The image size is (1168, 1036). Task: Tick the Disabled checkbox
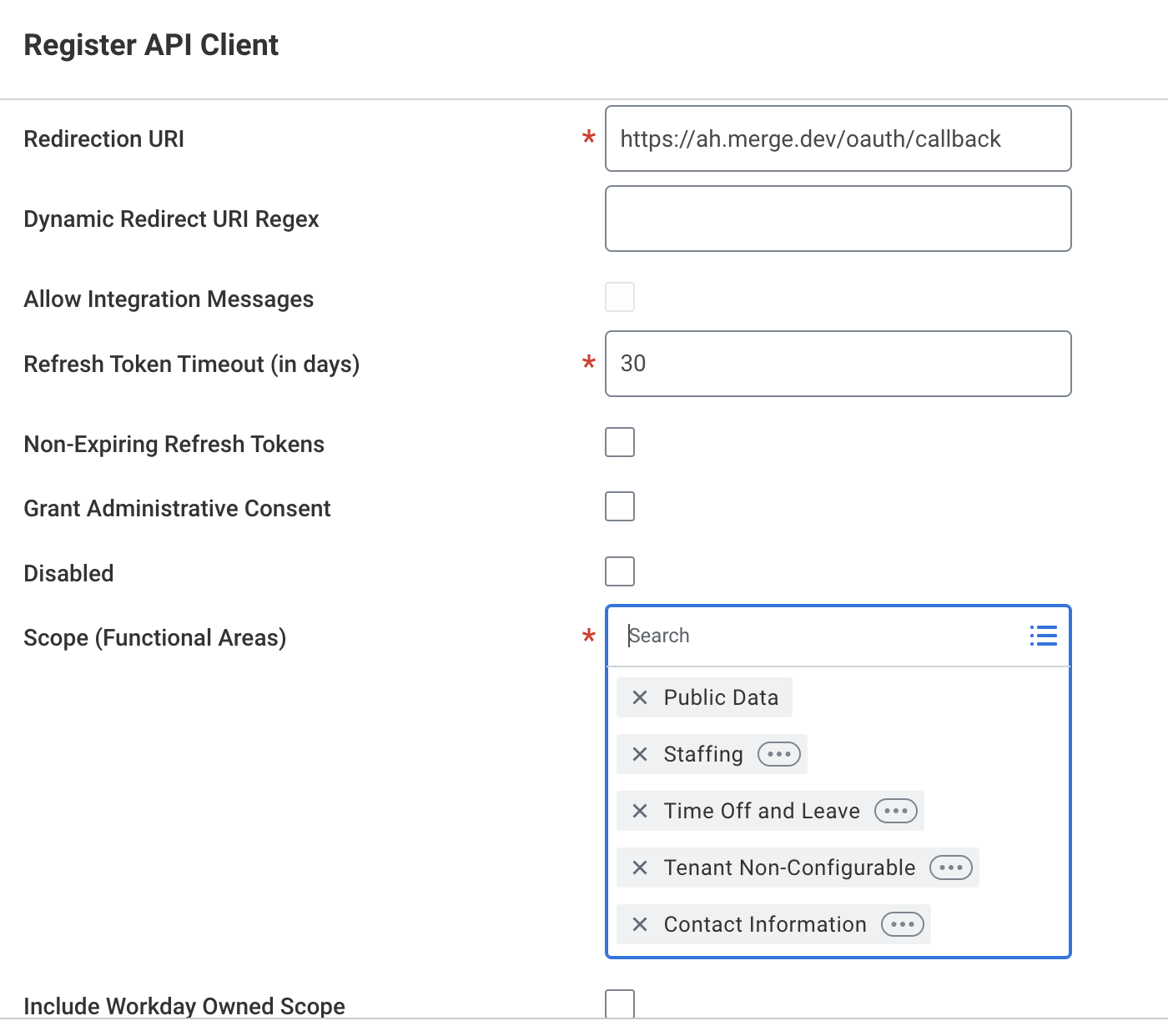(620, 571)
